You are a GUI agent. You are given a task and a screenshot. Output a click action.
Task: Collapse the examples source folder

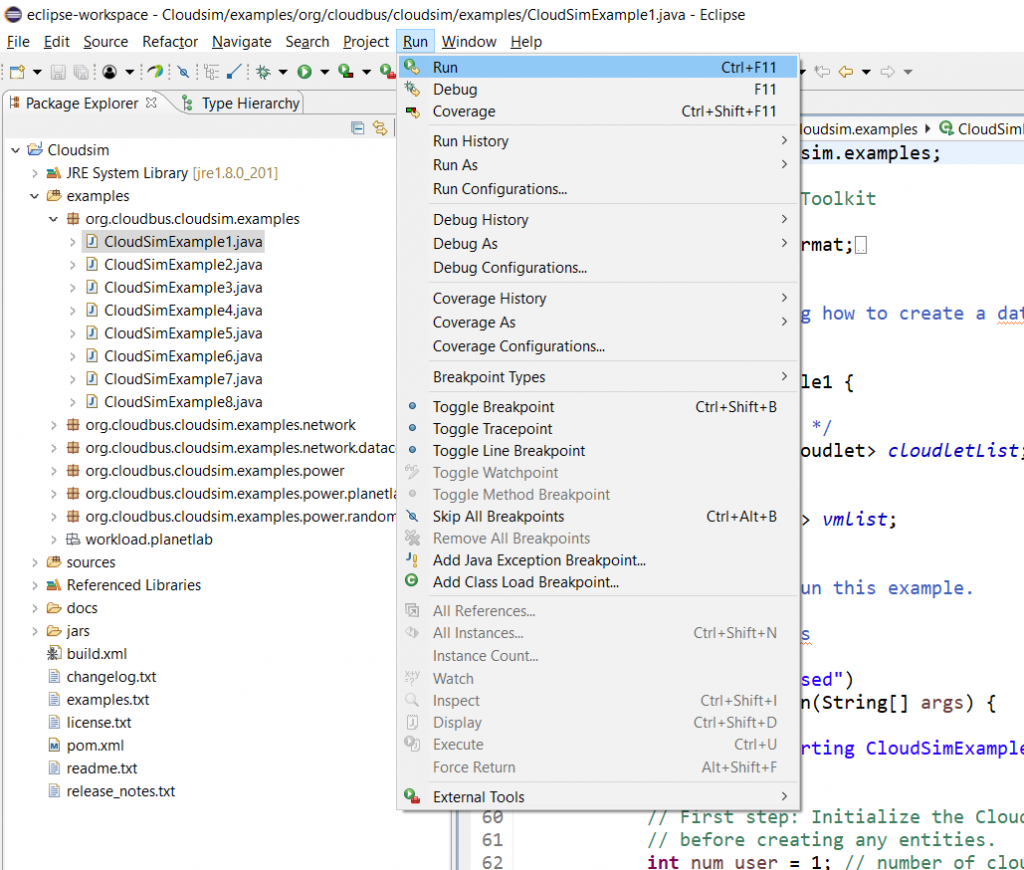(x=35, y=196)
